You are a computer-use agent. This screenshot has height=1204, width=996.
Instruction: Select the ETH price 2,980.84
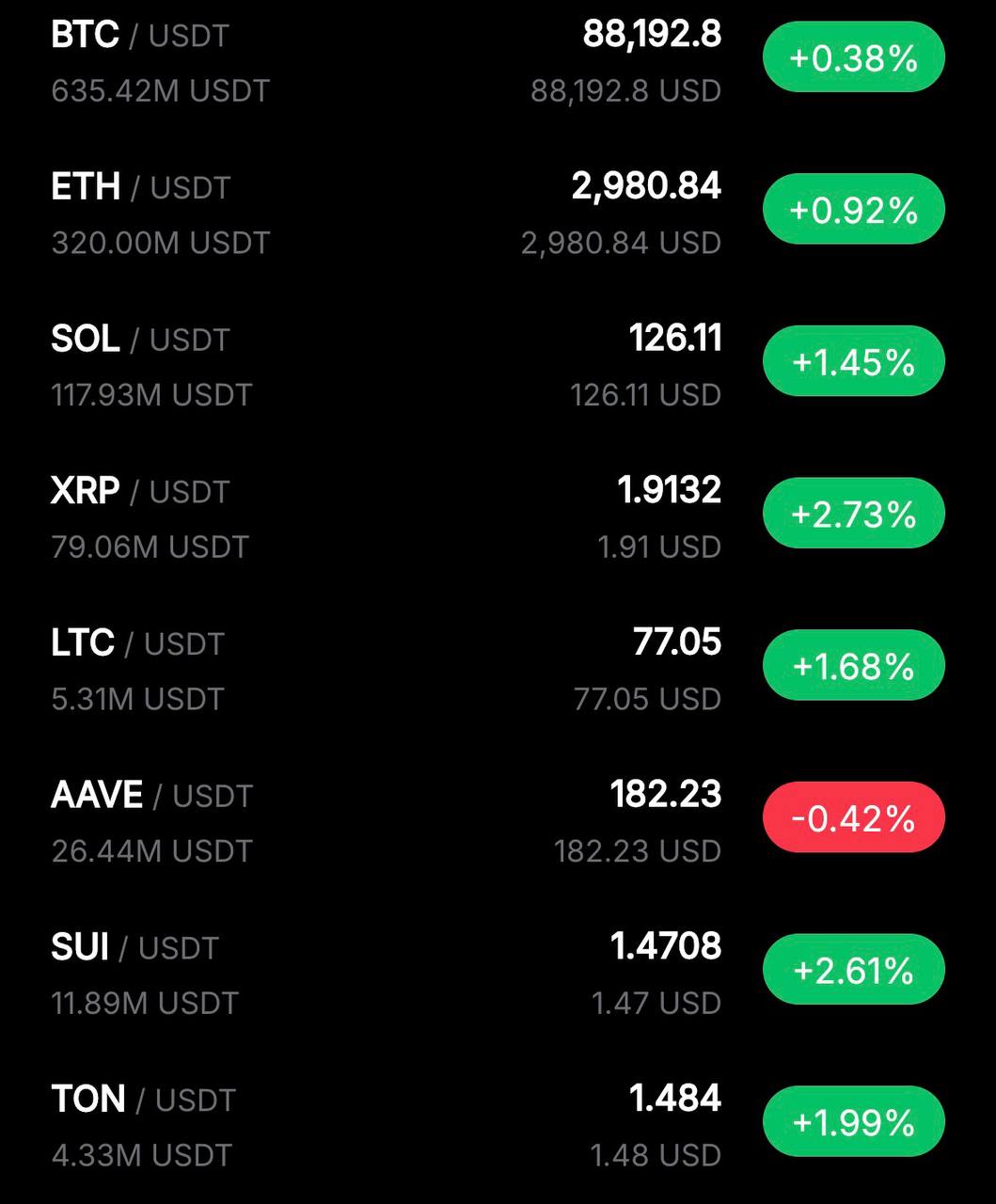[646, 186]
